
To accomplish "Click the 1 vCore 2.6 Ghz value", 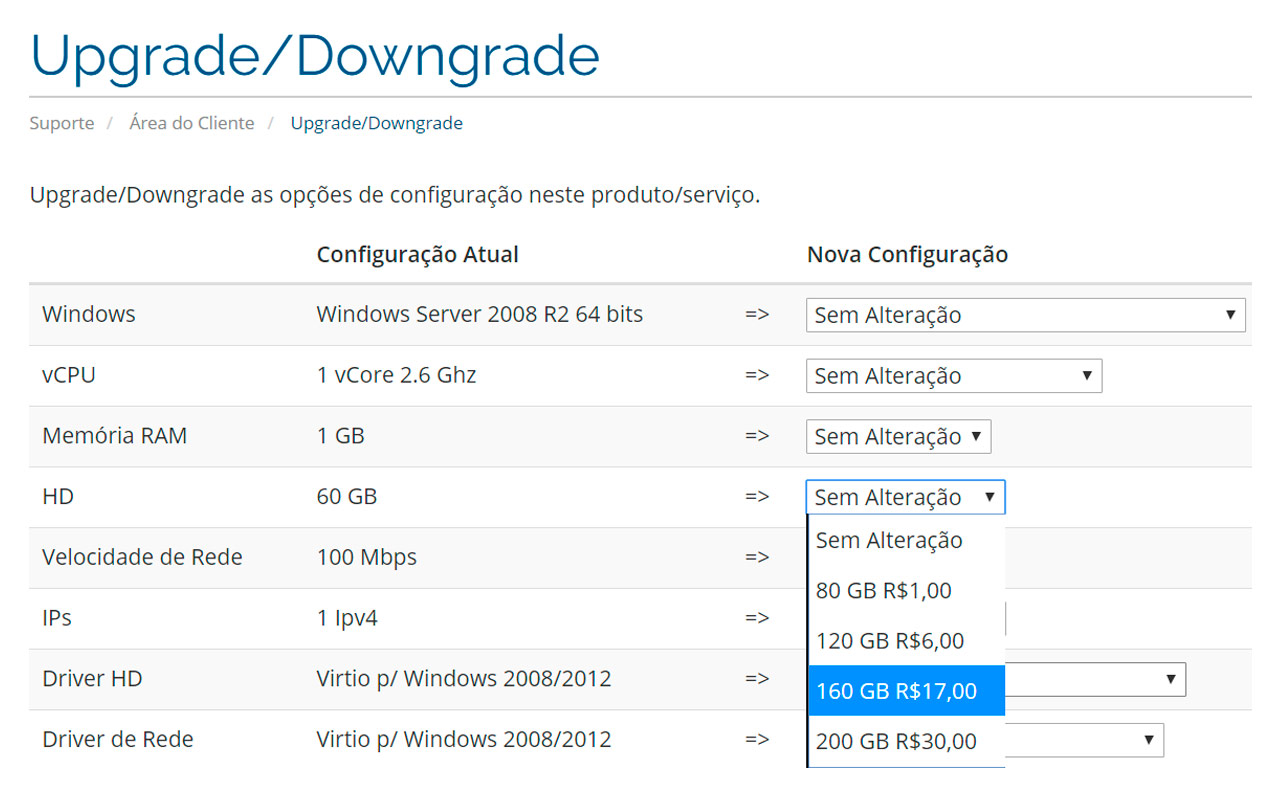I will pos(397,375).
